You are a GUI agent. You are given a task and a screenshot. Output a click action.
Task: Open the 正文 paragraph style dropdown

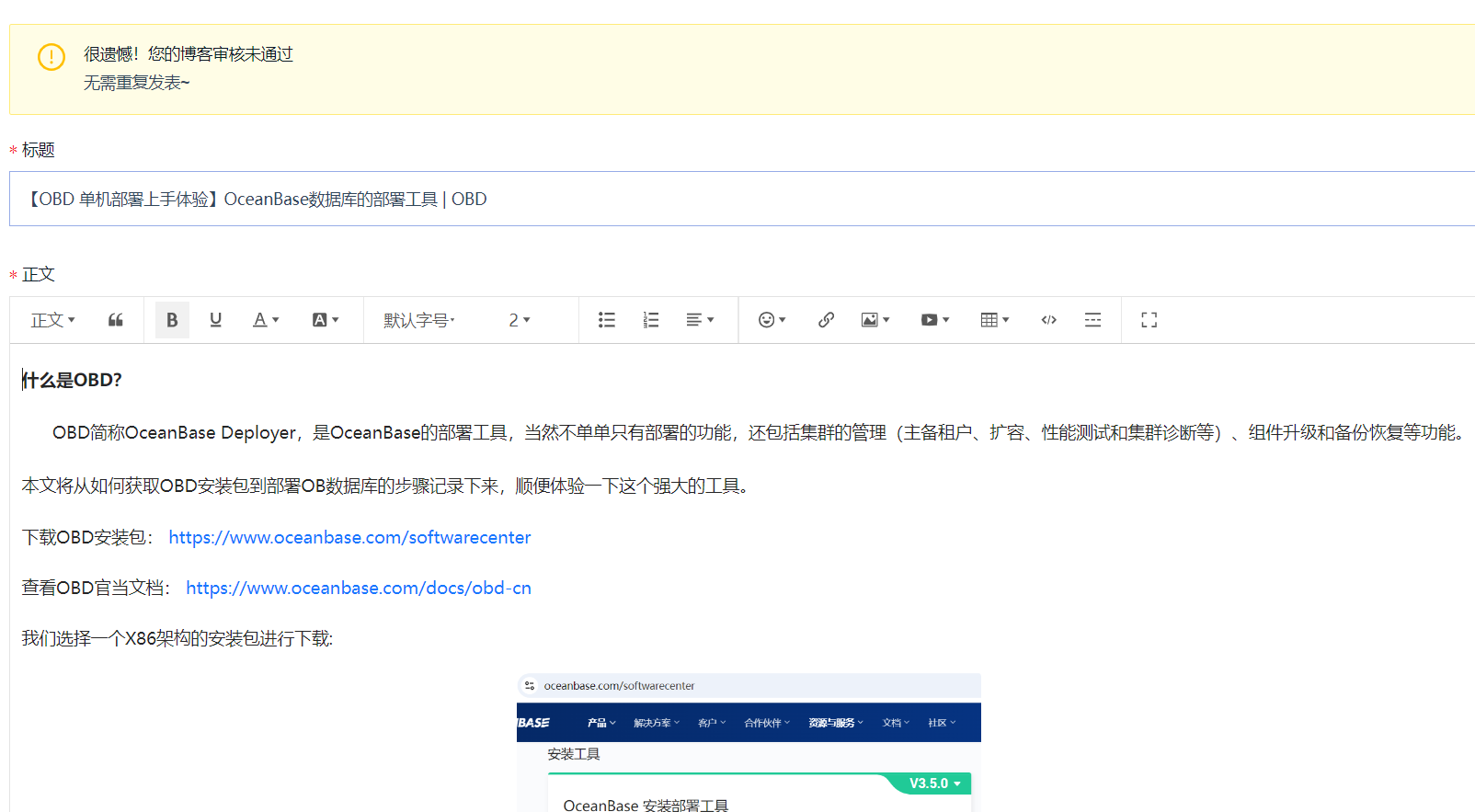tap(52, 320)
